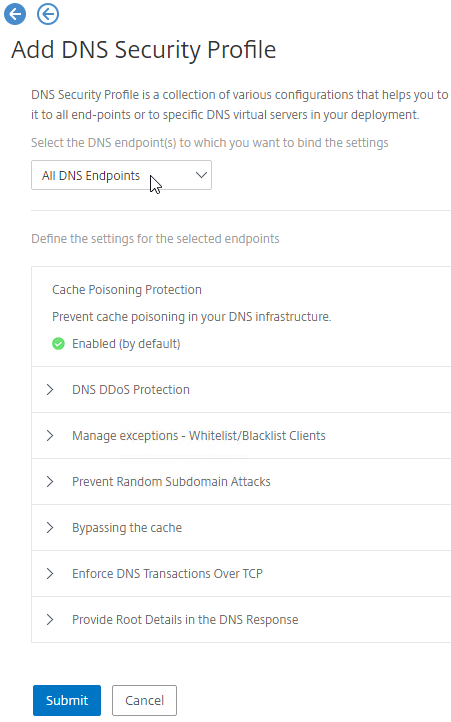Viewport: 451px width, 722px height.
Task: Click the outlined circle back arrow icon
Action: (48, 14)
